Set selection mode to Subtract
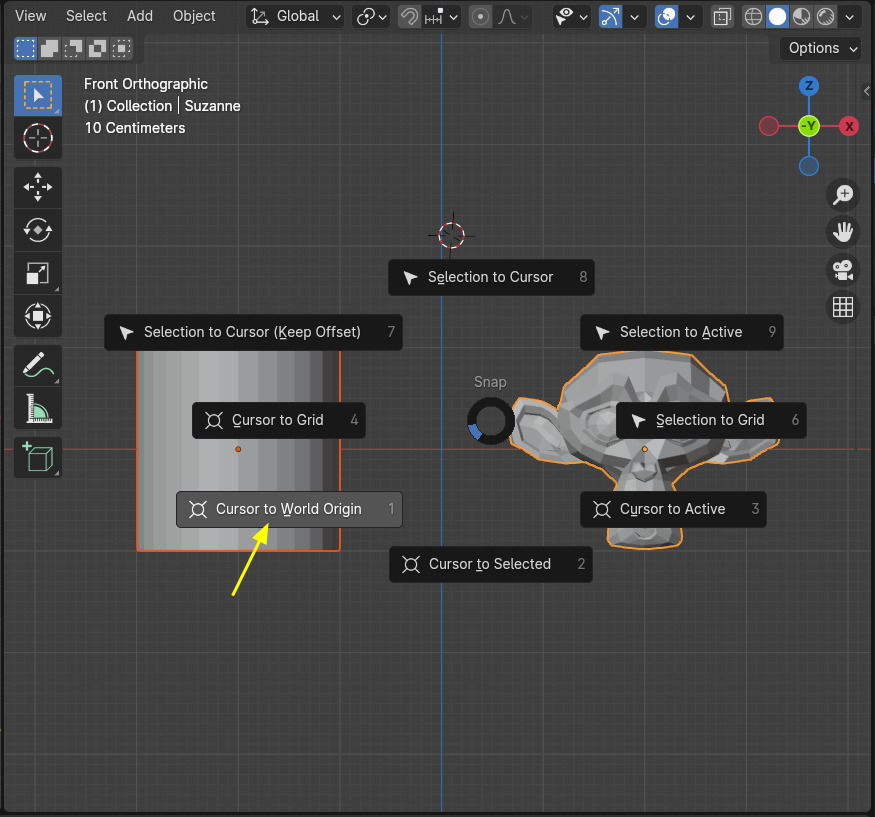Screen dimensions: 875x817 point(73,49)
